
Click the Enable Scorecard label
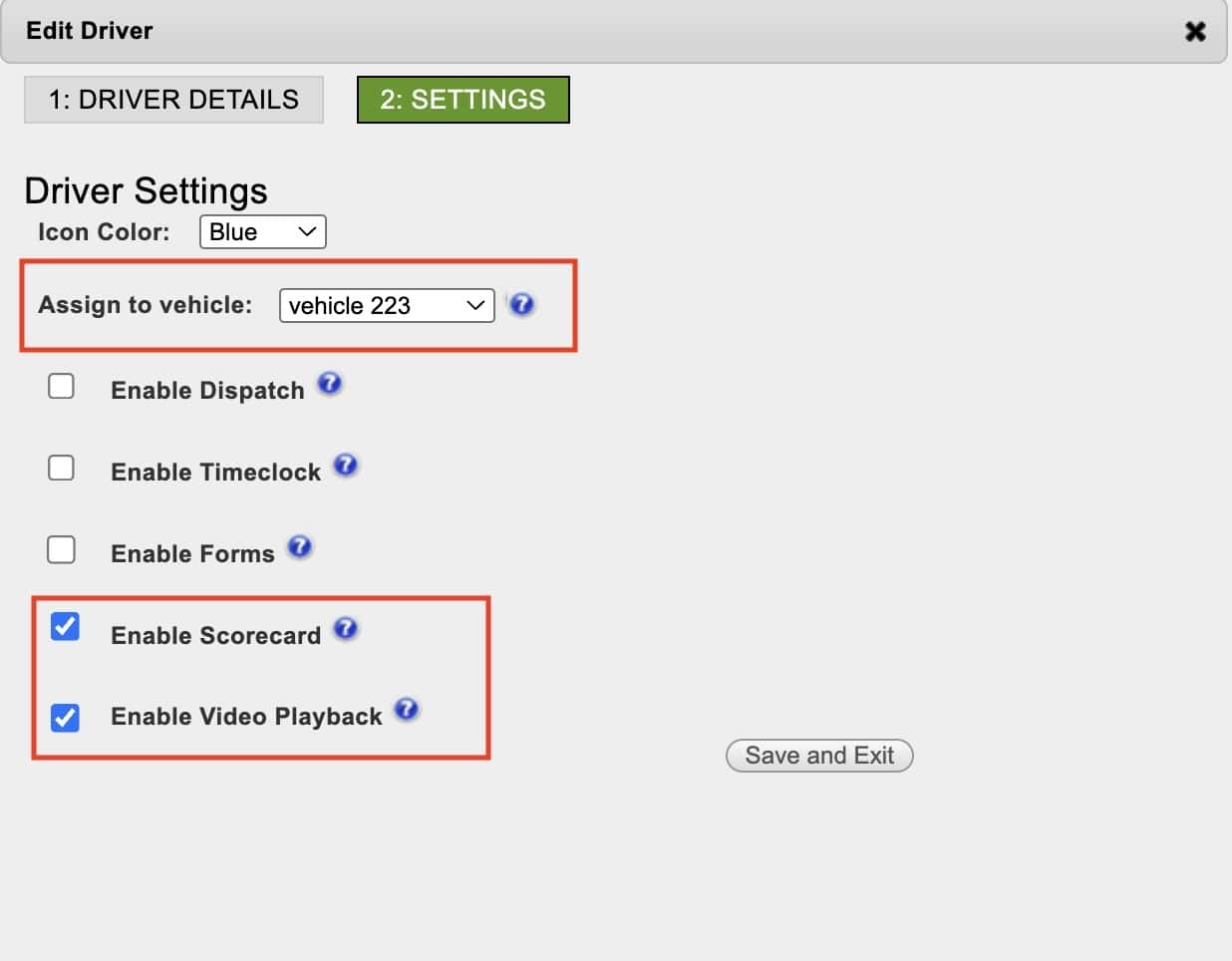pyautogui.click(x=215, y=636)
